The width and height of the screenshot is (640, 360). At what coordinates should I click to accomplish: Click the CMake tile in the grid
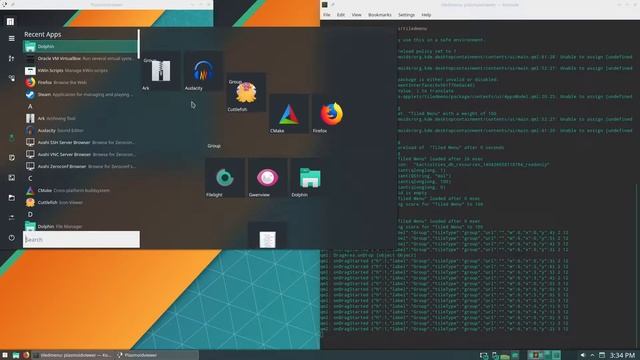click(289, 114)
